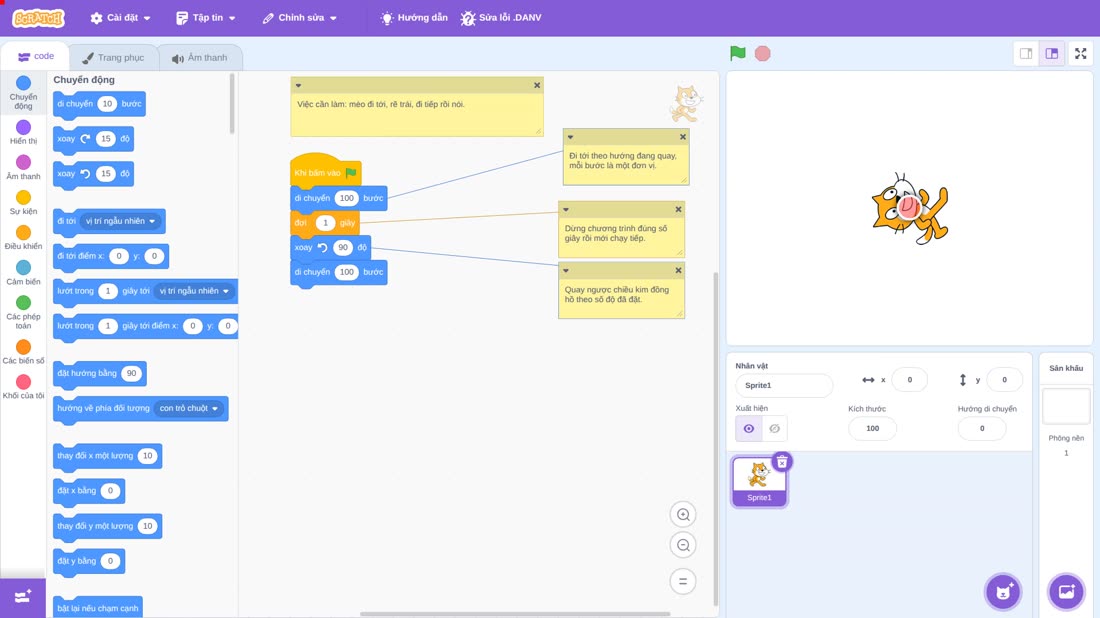This screenshot has width=1100, height=618.
Task: Zoom in the code workspace
Action: (683, 514)
